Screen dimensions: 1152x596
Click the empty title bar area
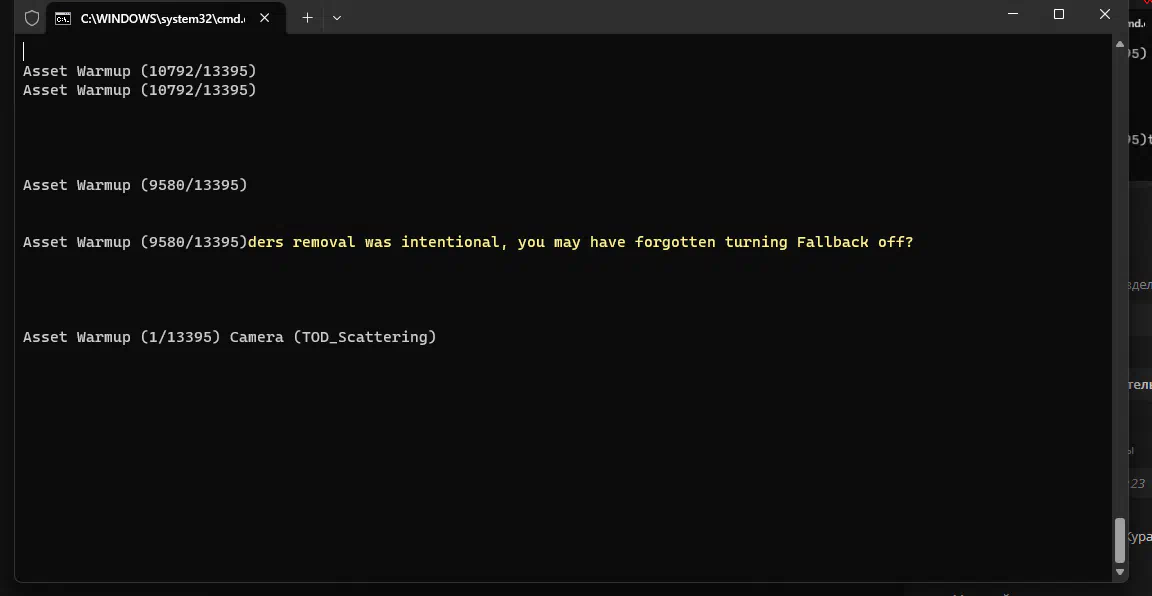tap(661, 16)
